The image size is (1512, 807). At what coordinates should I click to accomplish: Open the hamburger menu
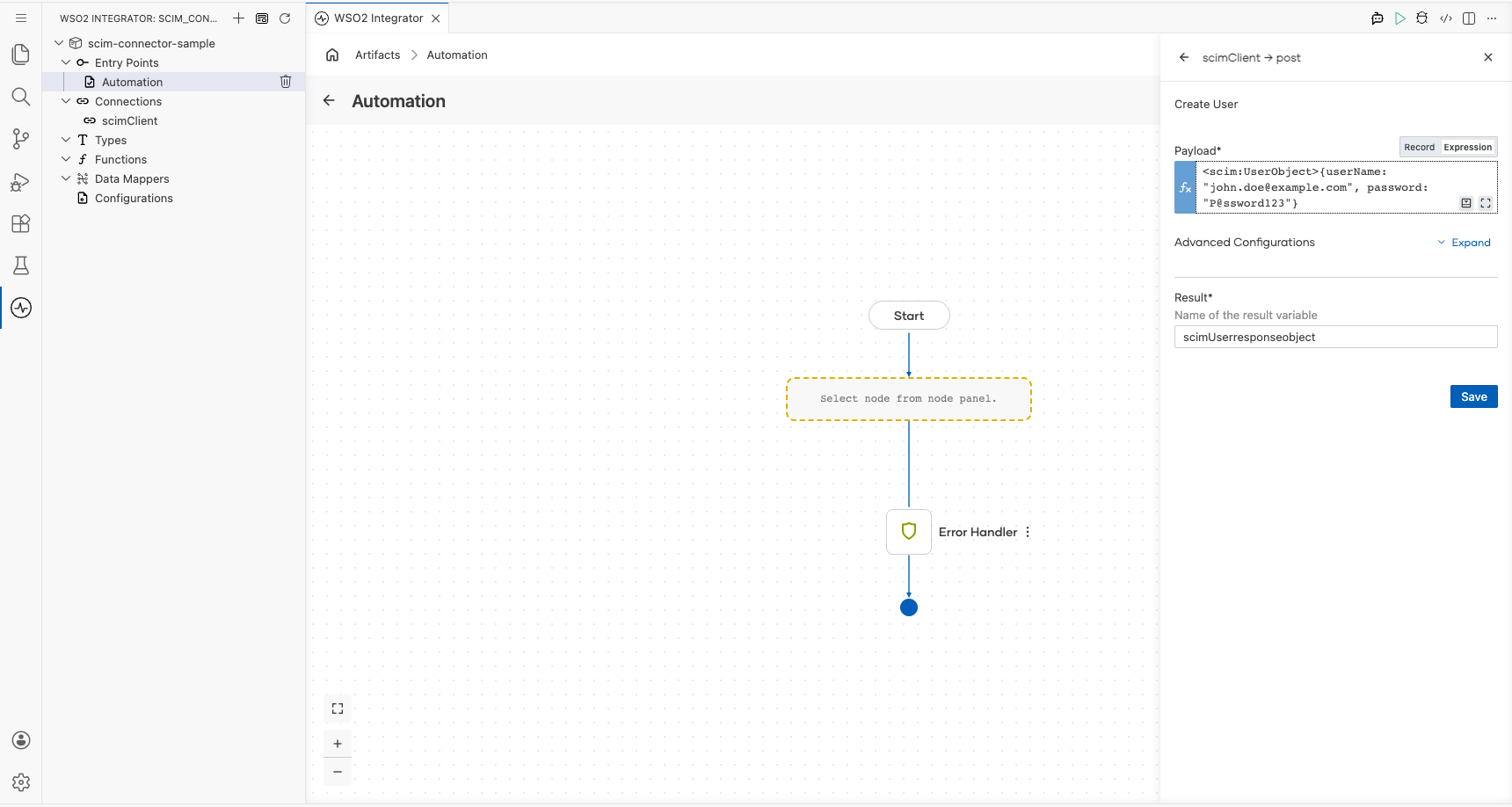21,18
